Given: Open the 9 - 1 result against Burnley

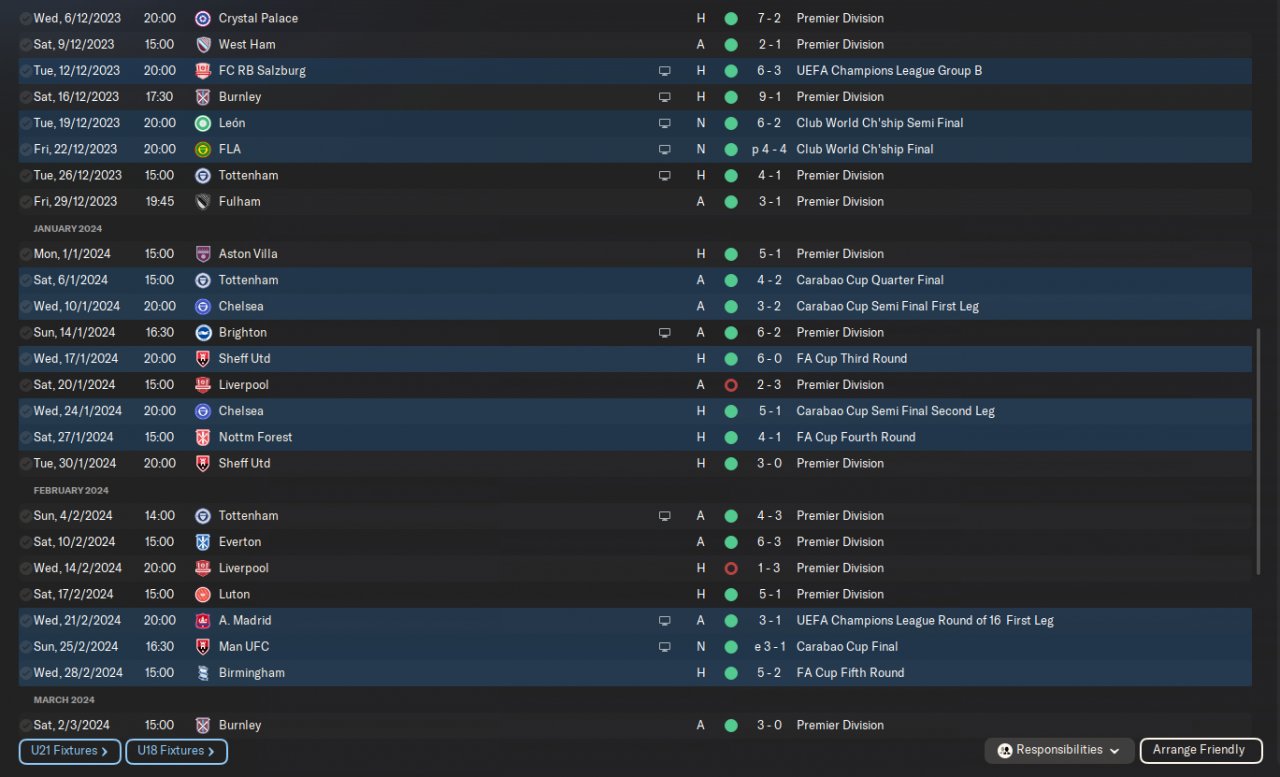Looking at the screenshot, I should [768, 97].
